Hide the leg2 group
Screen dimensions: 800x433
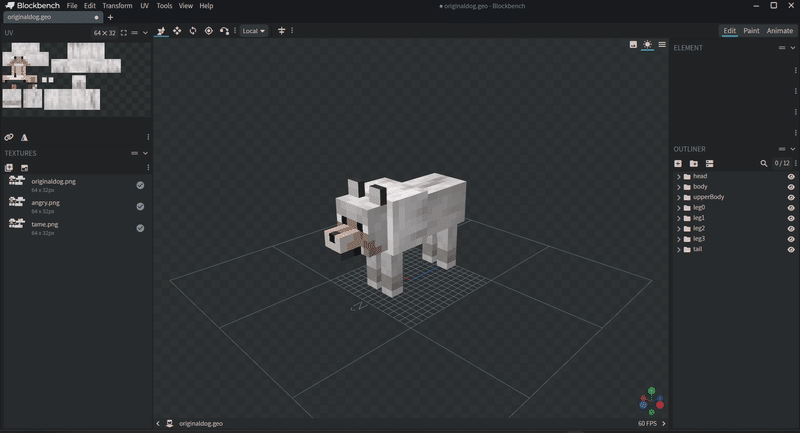tap(791, 228)
